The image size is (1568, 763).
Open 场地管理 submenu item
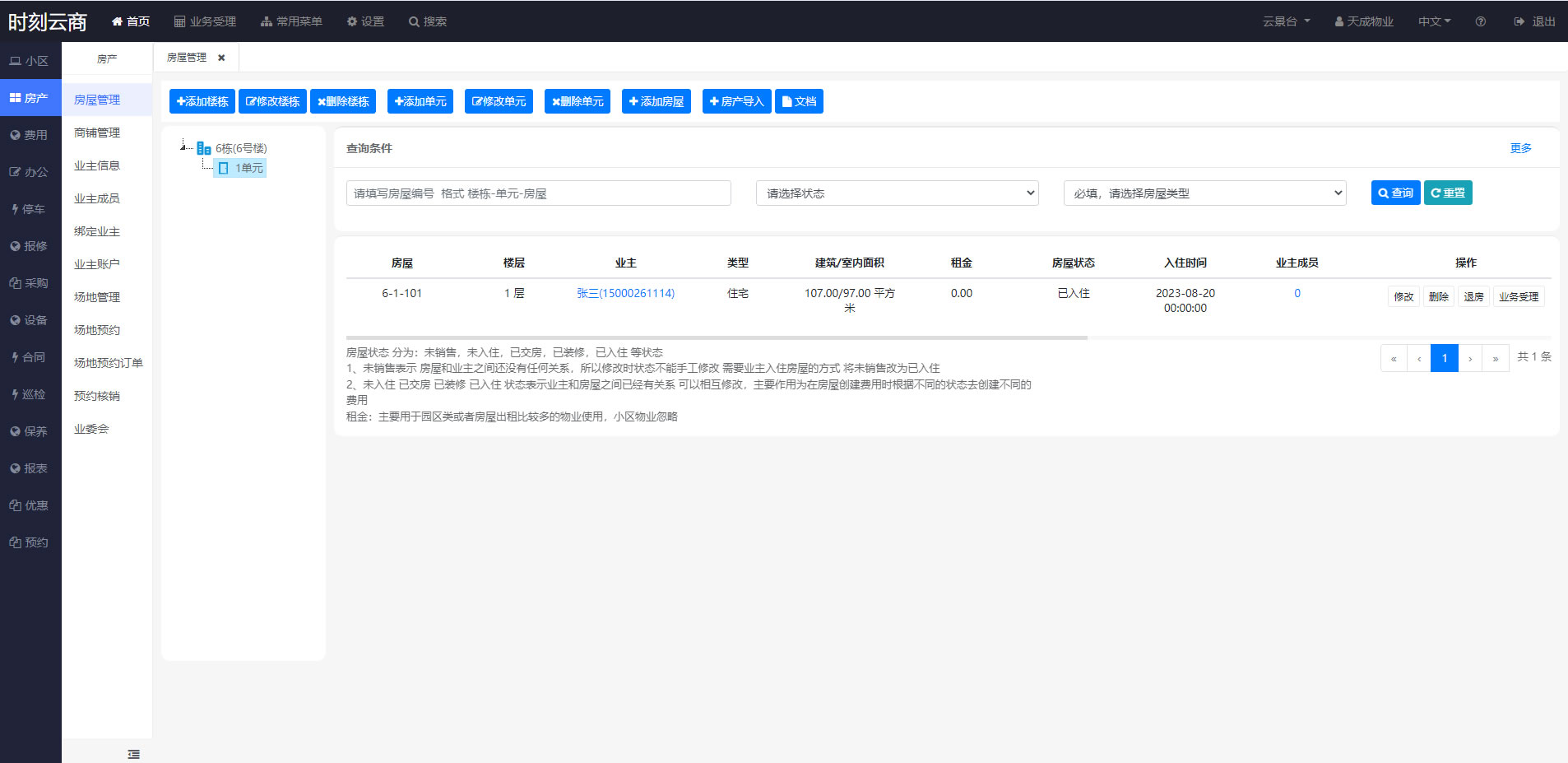point(107,297)
